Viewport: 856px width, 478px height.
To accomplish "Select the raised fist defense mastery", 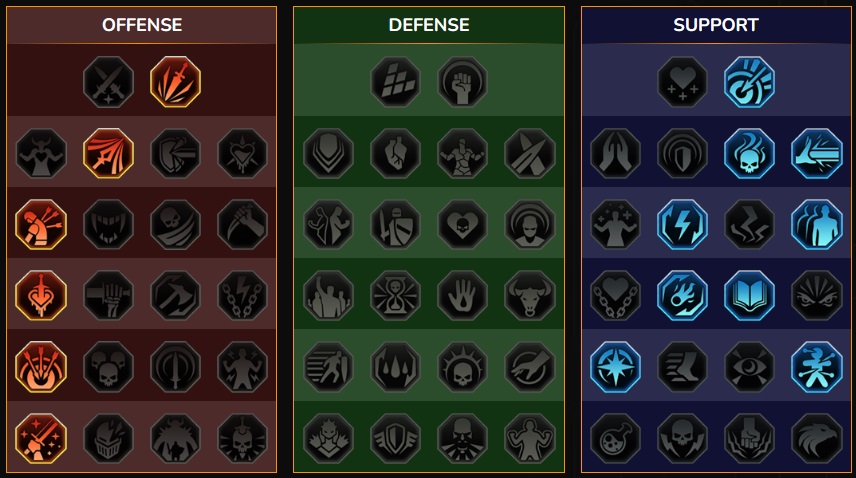I will (462, 82).
